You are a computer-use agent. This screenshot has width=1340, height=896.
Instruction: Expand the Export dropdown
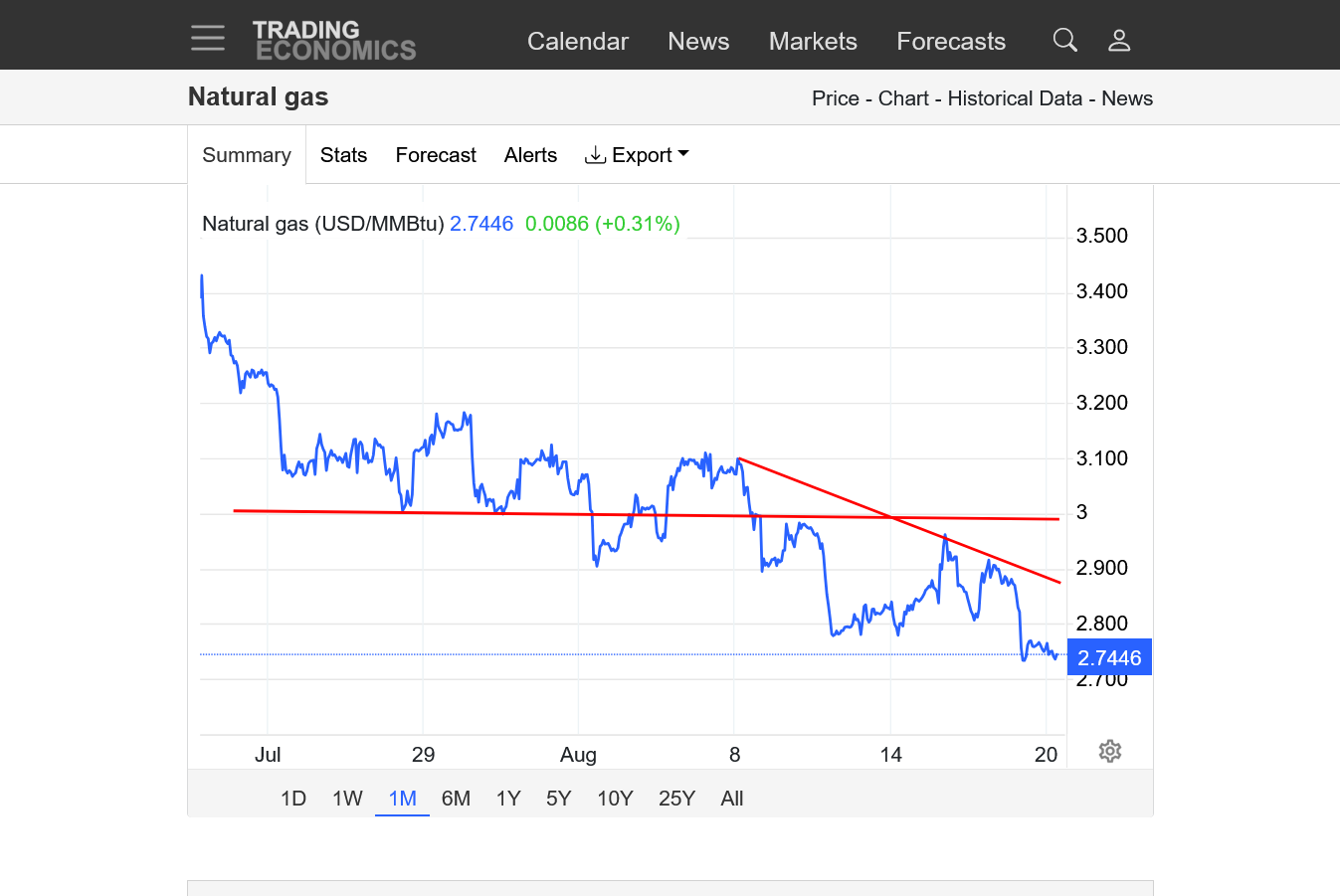(x=637, y=155)
